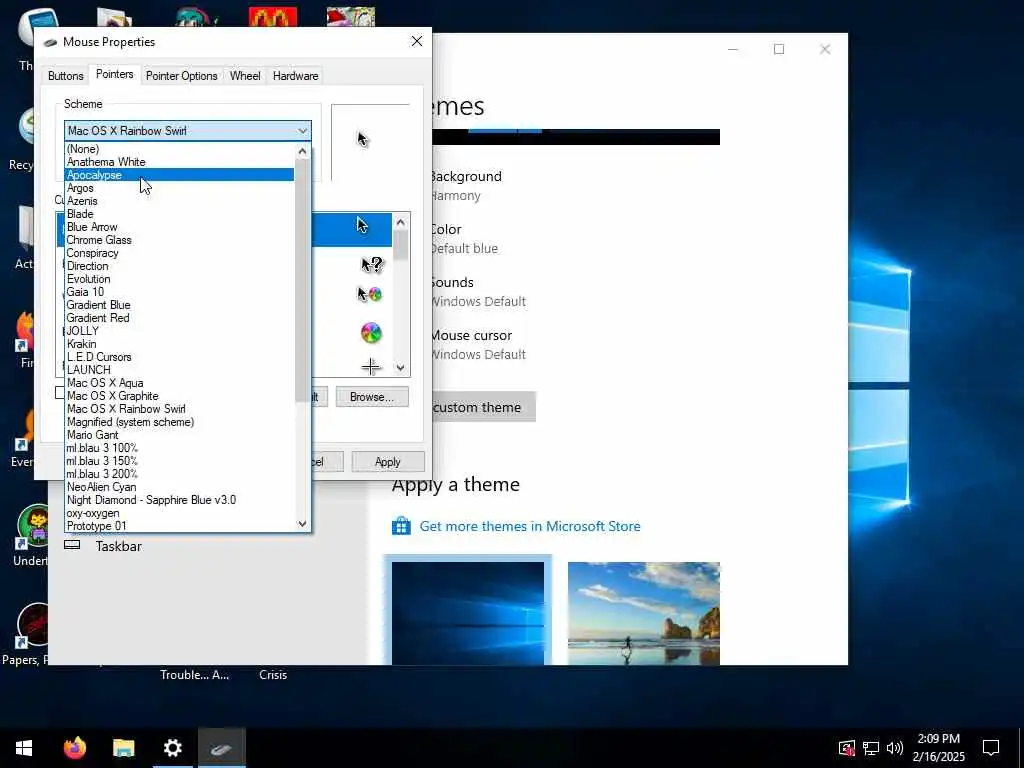Screen dimensions: 1024x768
Task: Select Mac OS X Graphite scheme
Action: (x=180, y=396)
